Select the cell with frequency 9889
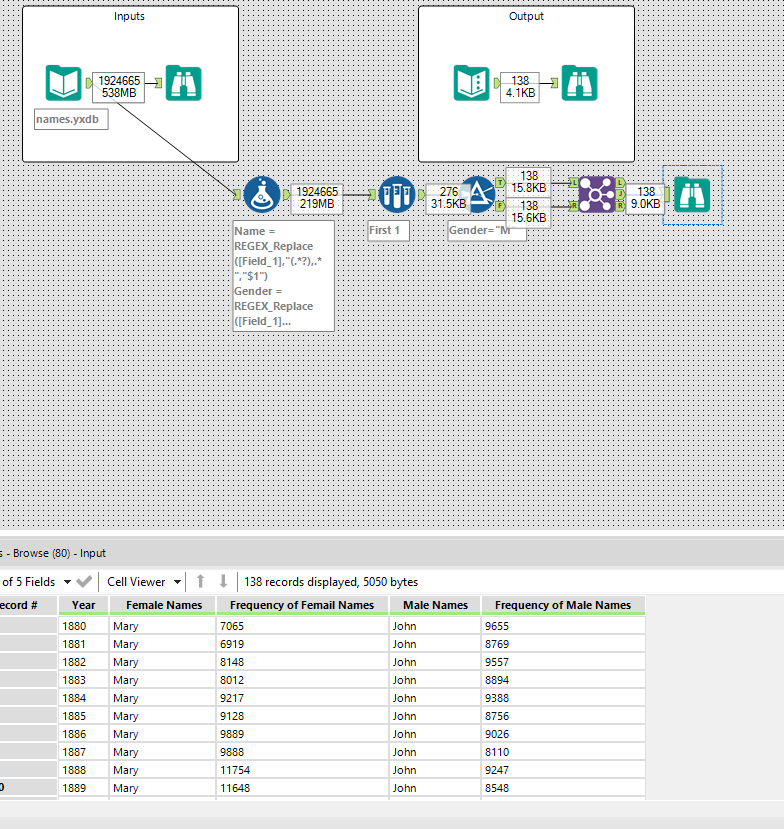 (x=302, y=734)
